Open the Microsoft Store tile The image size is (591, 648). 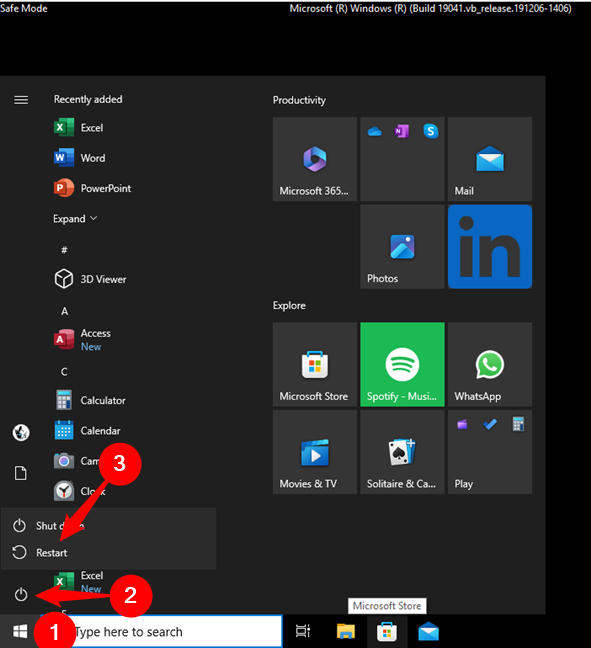point(315,364)
